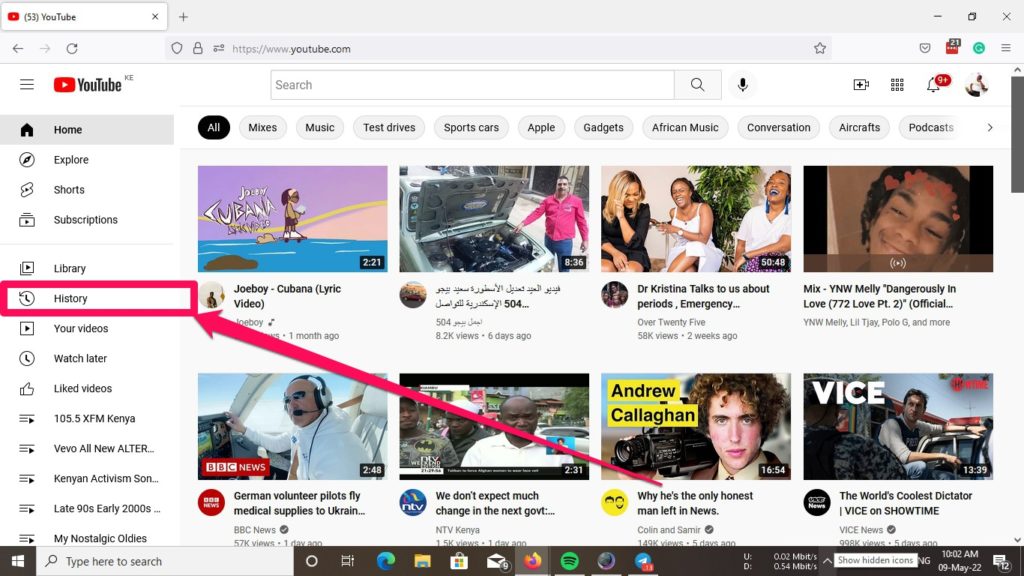Open the 8:36 car engine video thumbnail
Screen dimensions: 1024x576
click(x=494, y=219)
